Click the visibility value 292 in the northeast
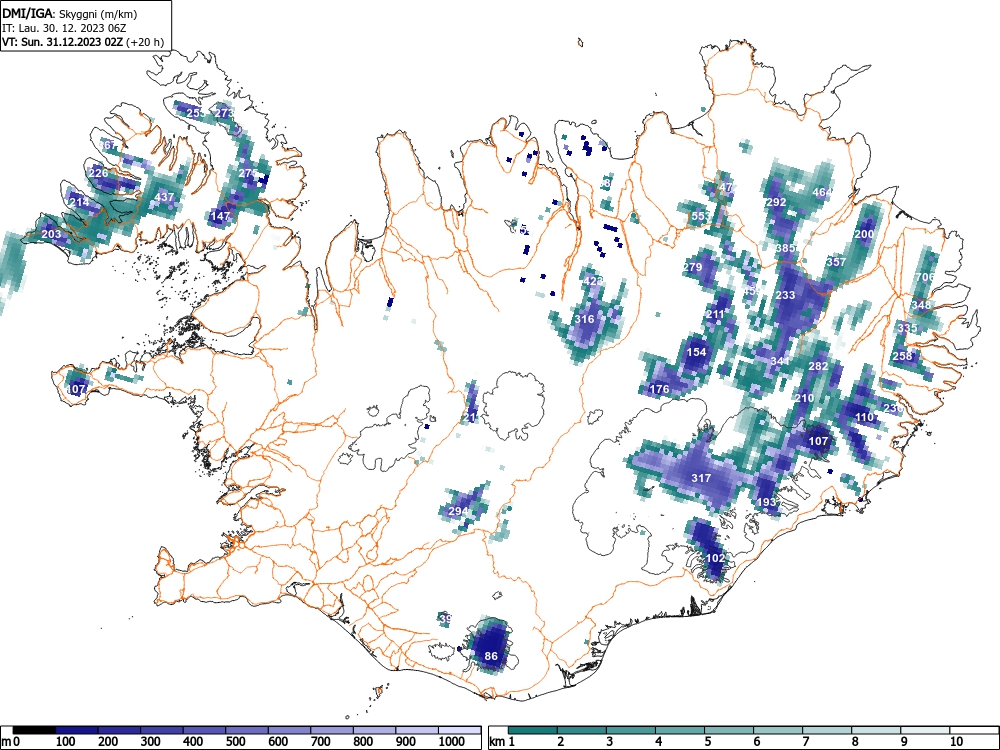 click(x=776, y=202)
